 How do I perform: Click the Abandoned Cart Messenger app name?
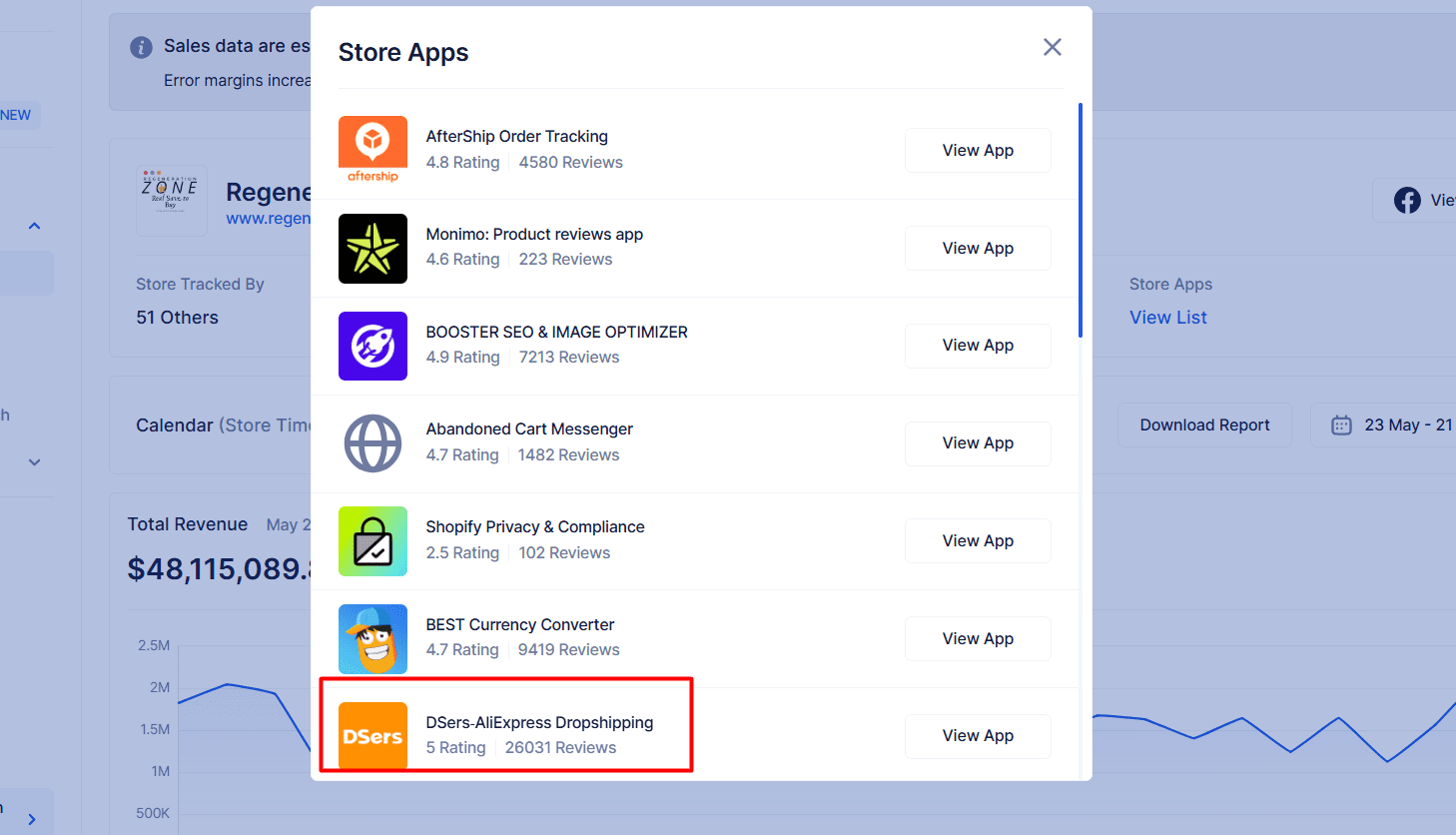click(x=529, y=429)
